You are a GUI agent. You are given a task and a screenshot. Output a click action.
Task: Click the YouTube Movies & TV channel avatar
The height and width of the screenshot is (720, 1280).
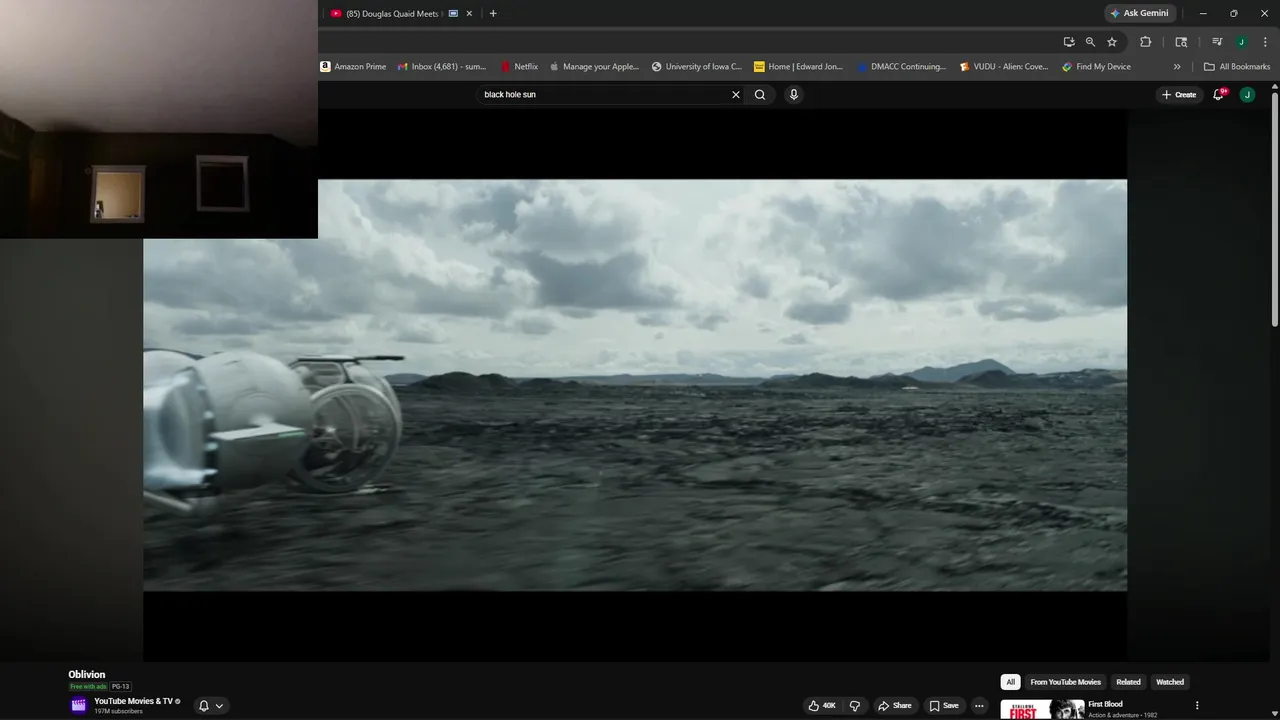(79, 705)
